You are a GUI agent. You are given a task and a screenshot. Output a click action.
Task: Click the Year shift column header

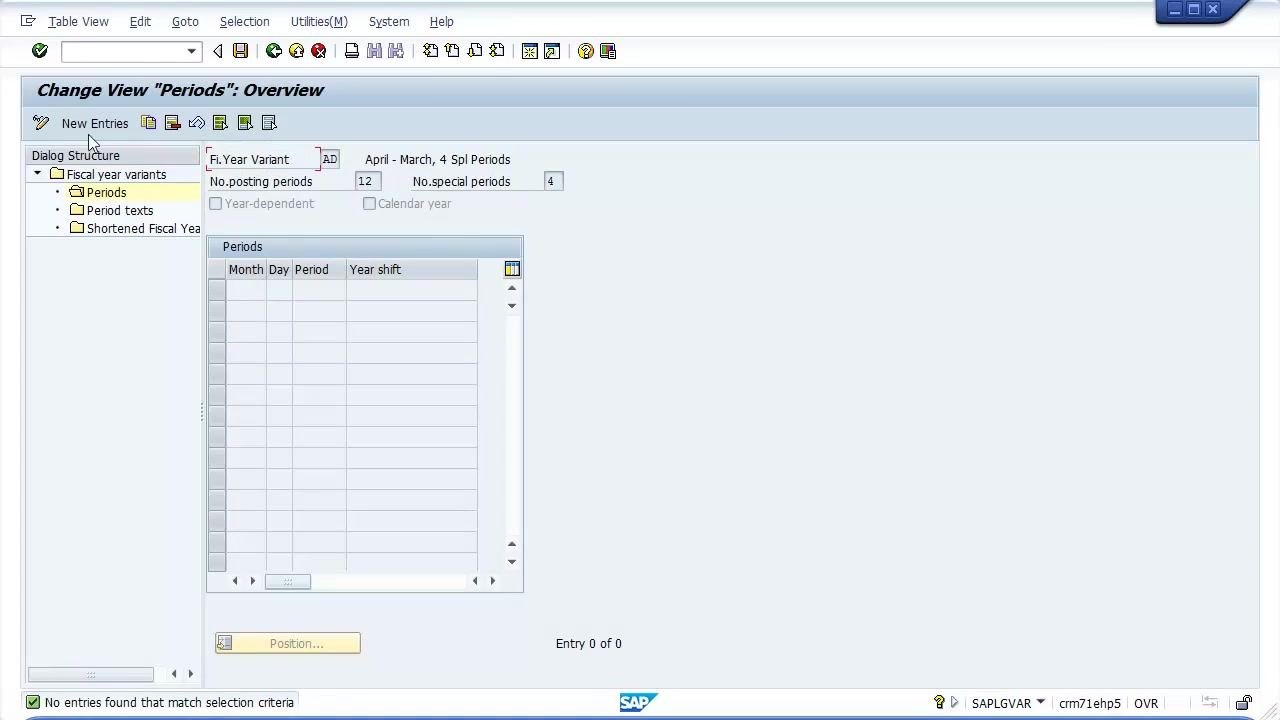[x=412, y=269]
